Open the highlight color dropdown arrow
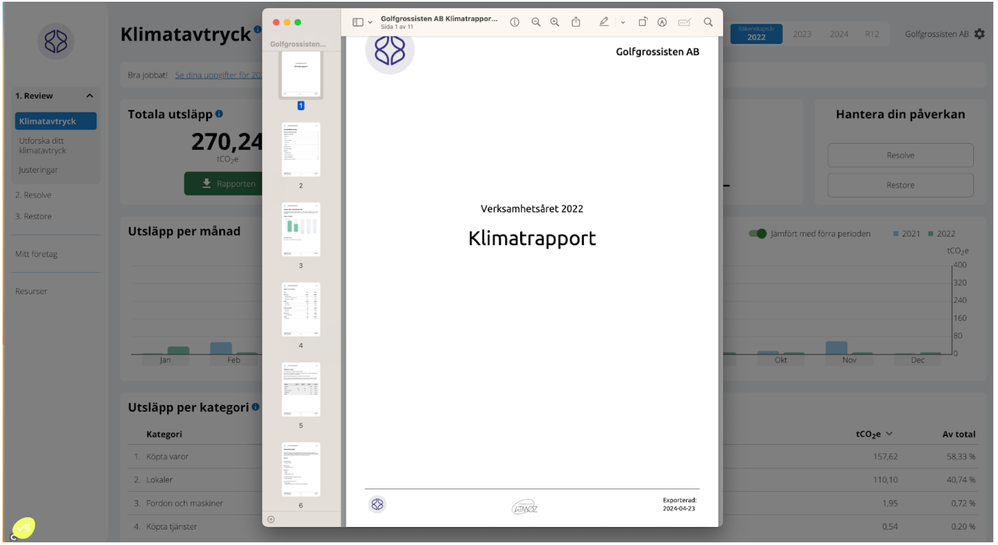 click(622, 22)
